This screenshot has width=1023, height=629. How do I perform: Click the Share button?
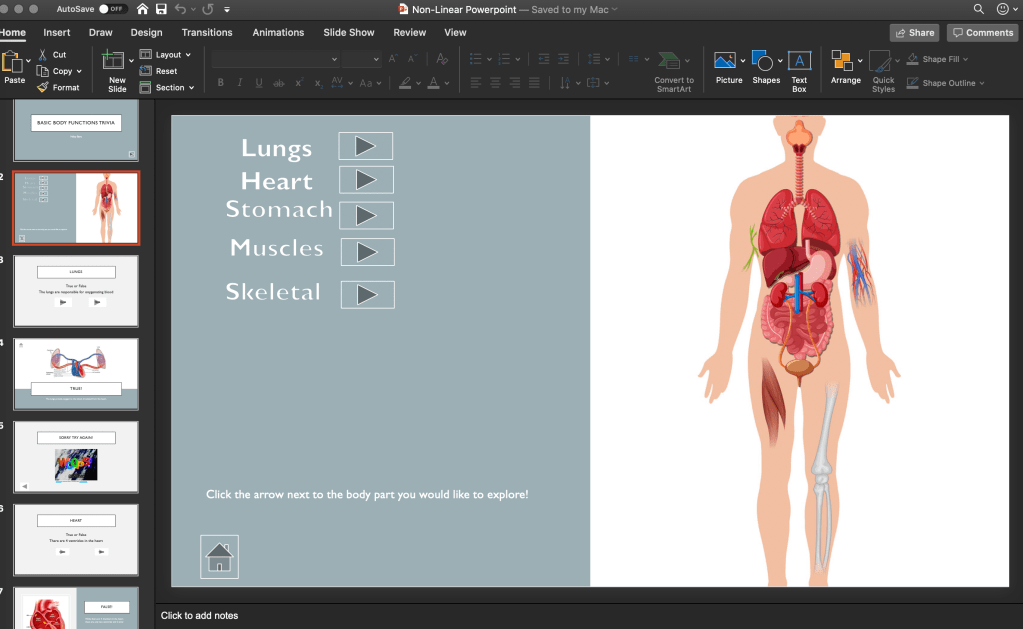pos(914,33)
